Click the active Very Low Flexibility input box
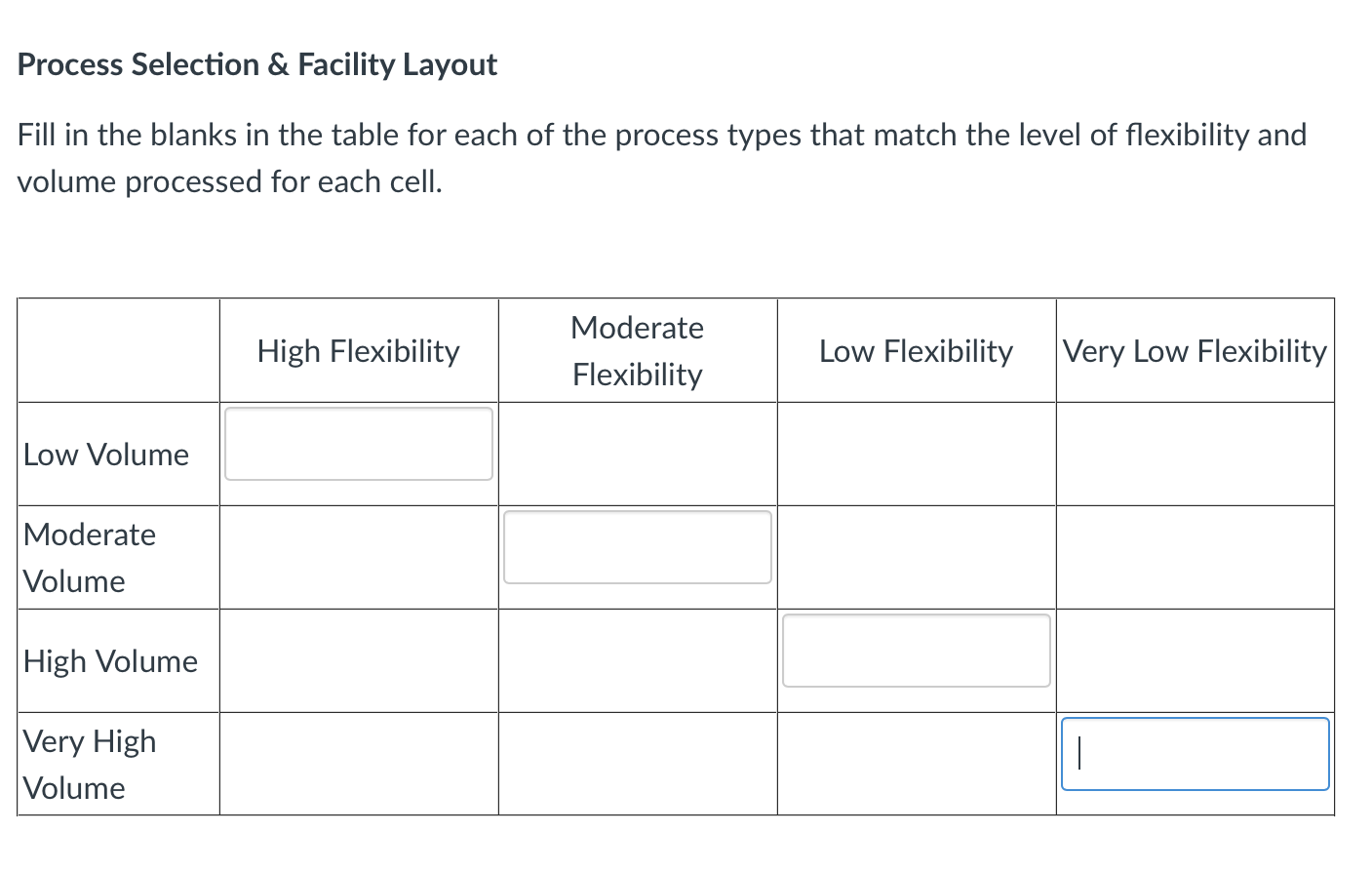 1195,754
